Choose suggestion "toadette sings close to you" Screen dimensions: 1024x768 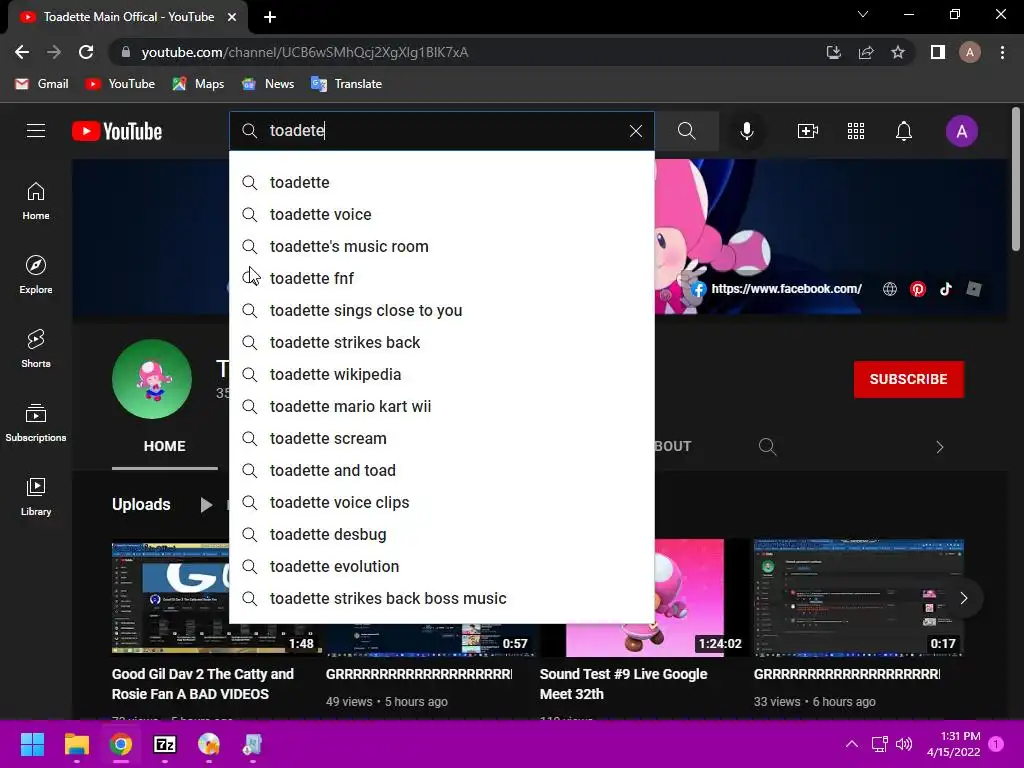click(x=442, y=310)
